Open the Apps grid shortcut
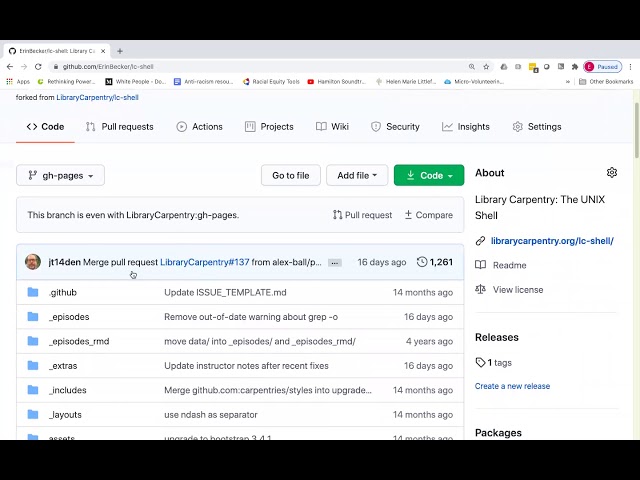Image resolution: width=640 pixels, height=480 pixels. click(18, 82)
